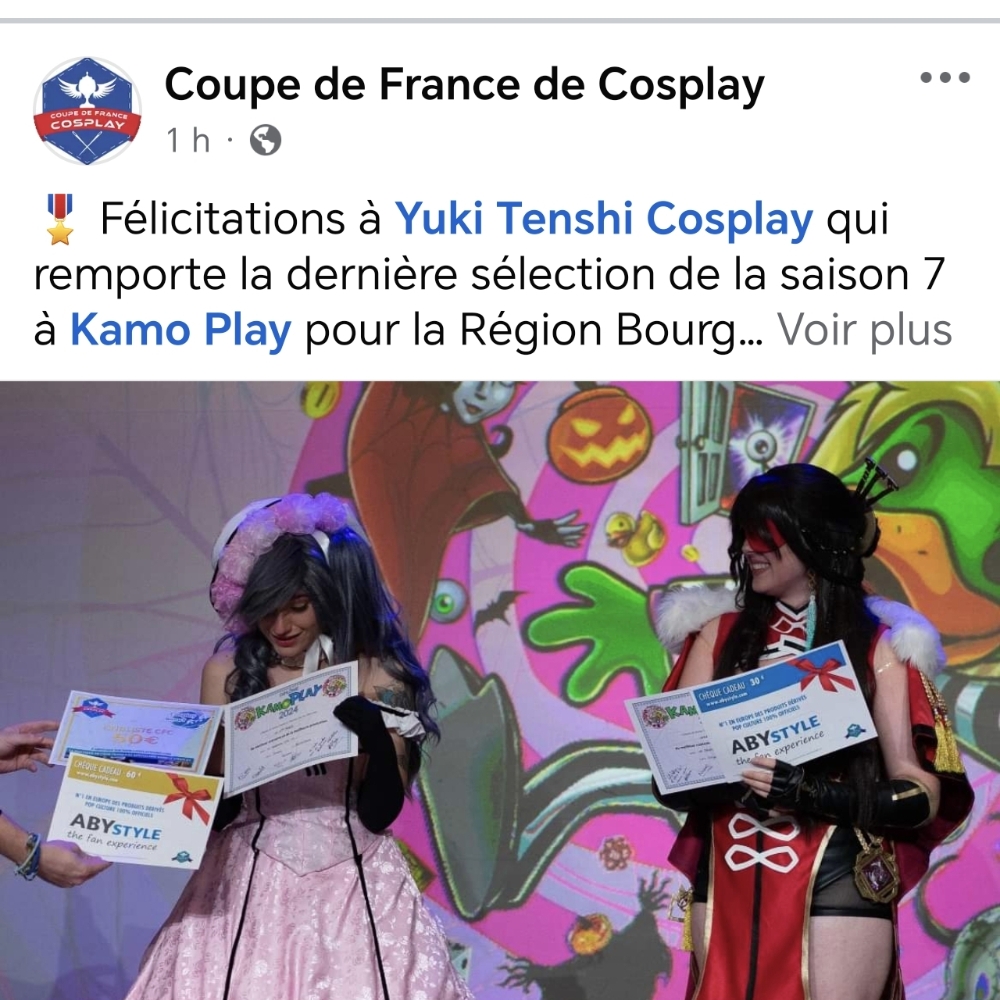Click the 1 h post timestamp
1000x1000 pixels.
click(188, 140)
